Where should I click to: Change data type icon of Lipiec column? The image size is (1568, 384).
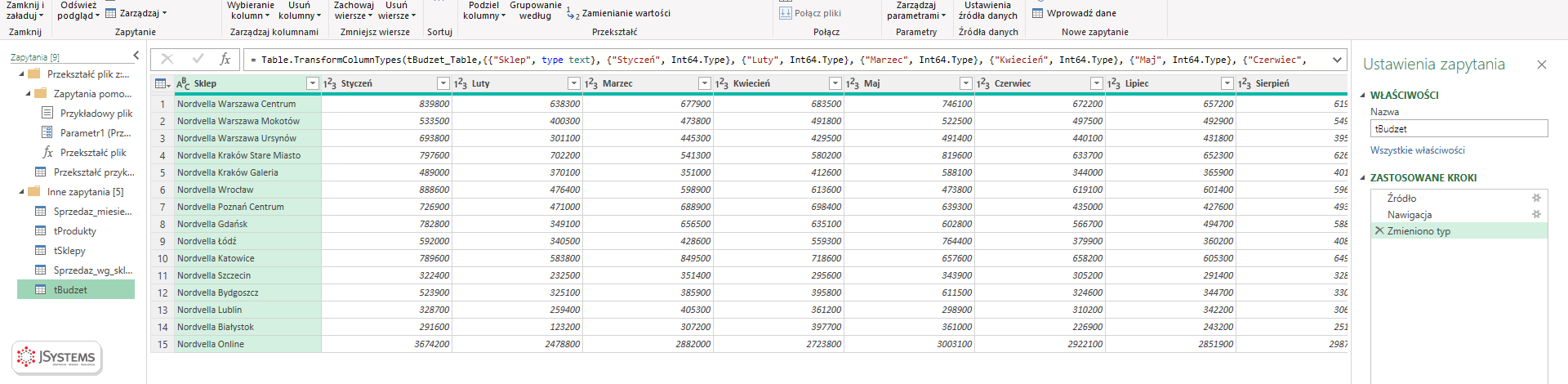coord(1114,83)
